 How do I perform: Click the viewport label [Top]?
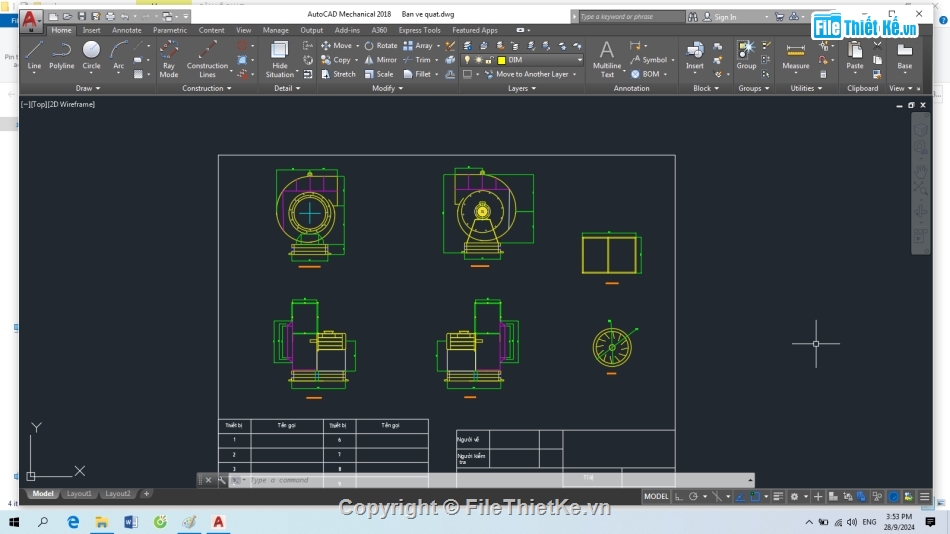click(x=39, y=104)
